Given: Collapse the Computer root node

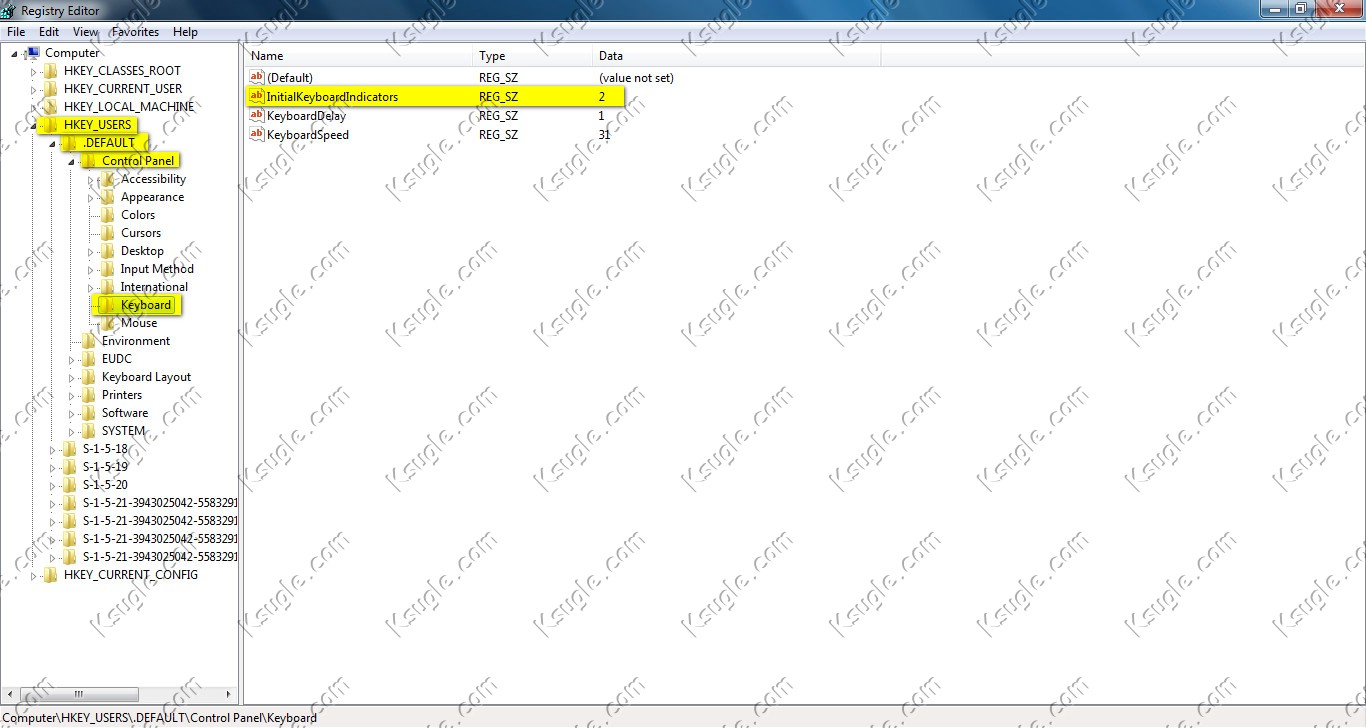Looking at the screenshot, I should click(x=14, y=53).
